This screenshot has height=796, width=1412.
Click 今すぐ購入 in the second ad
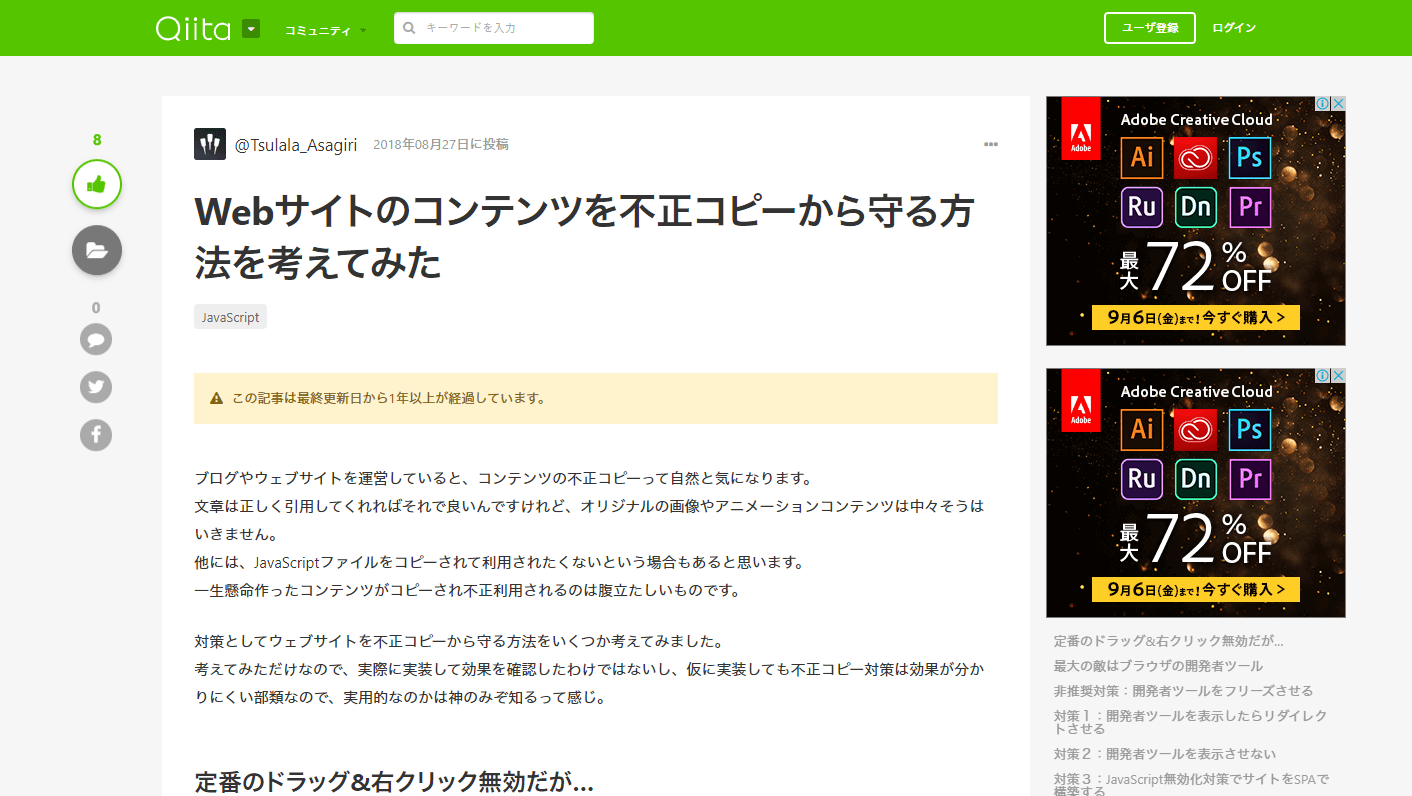1196,590
